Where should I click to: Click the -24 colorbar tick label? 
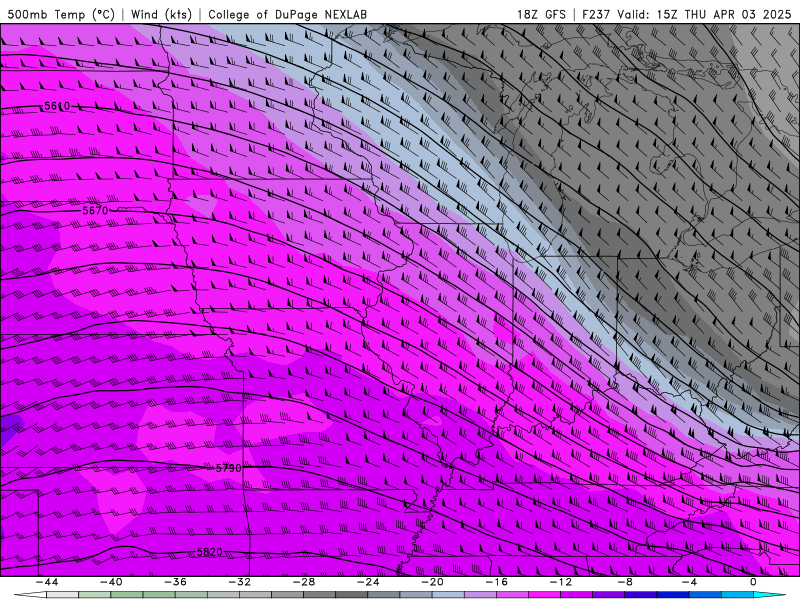(x=368, y=582)
